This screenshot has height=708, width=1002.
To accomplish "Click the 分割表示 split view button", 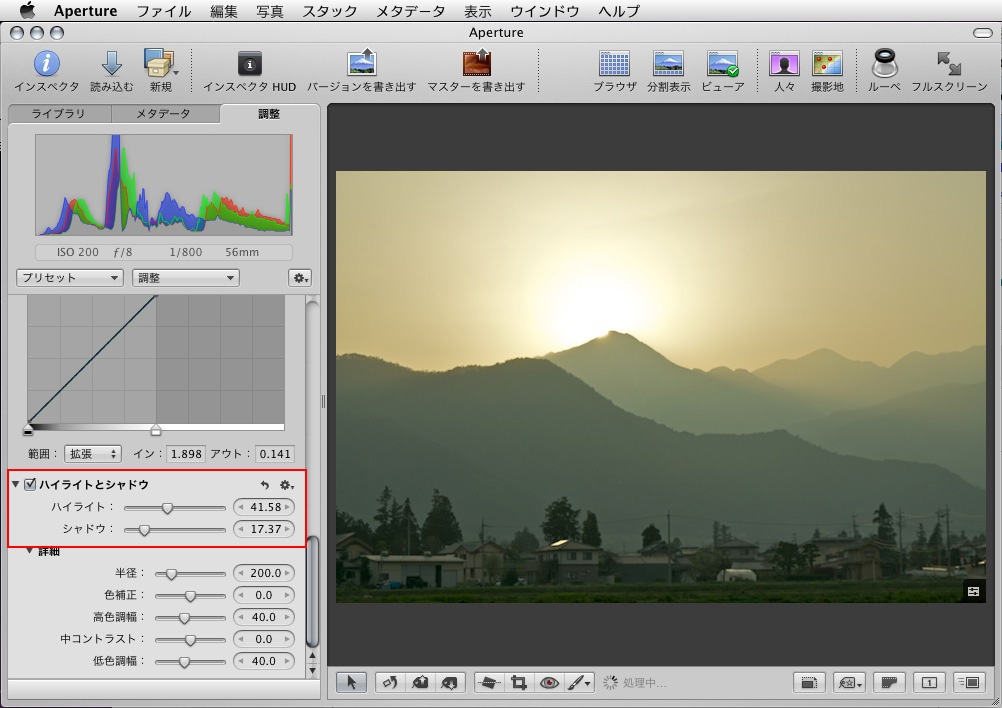I will 668,64.
